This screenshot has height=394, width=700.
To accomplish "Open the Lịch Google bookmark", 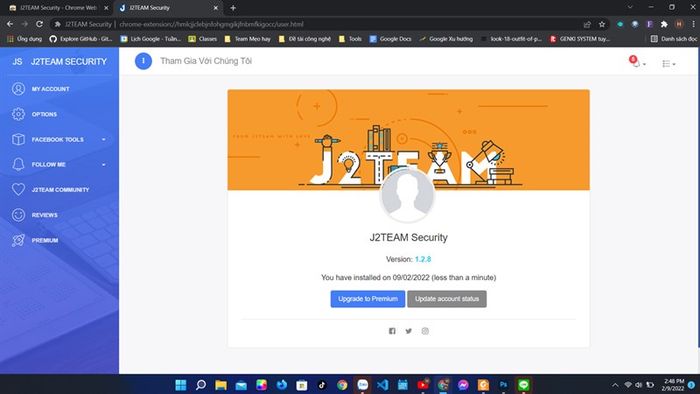I will [150, 39].
